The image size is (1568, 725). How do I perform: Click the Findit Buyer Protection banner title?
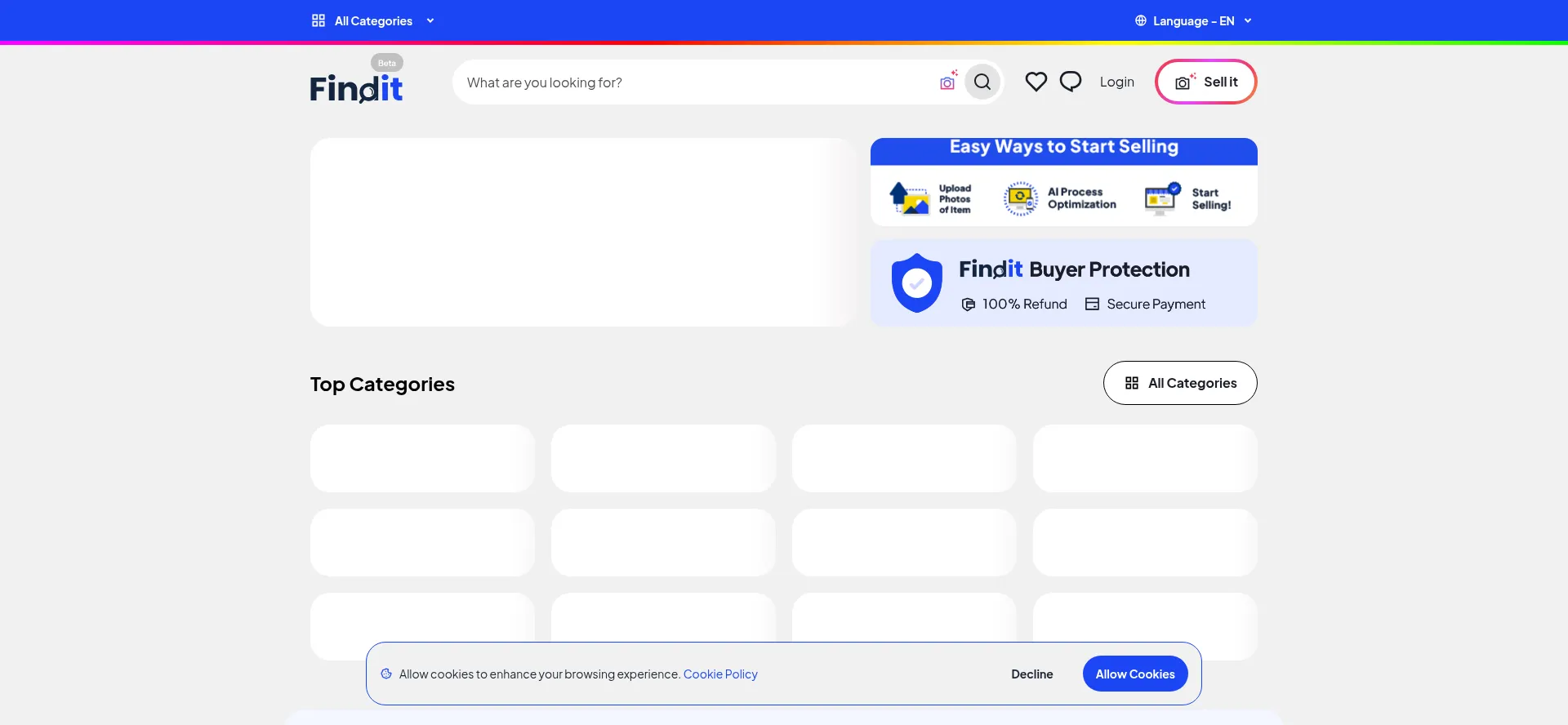click(x=1074, y=269)
